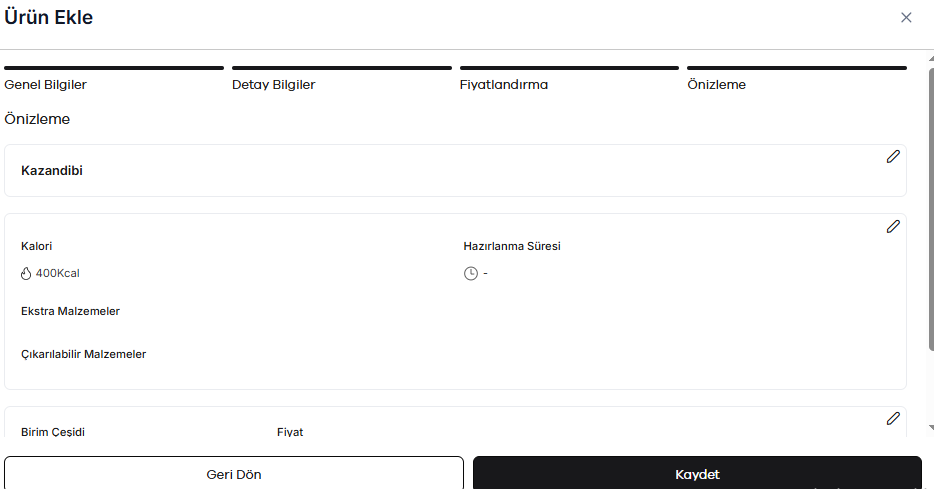934x489 pixels.
Task: Click the scrollbar up arrow
Action: (x=931, y=58)
